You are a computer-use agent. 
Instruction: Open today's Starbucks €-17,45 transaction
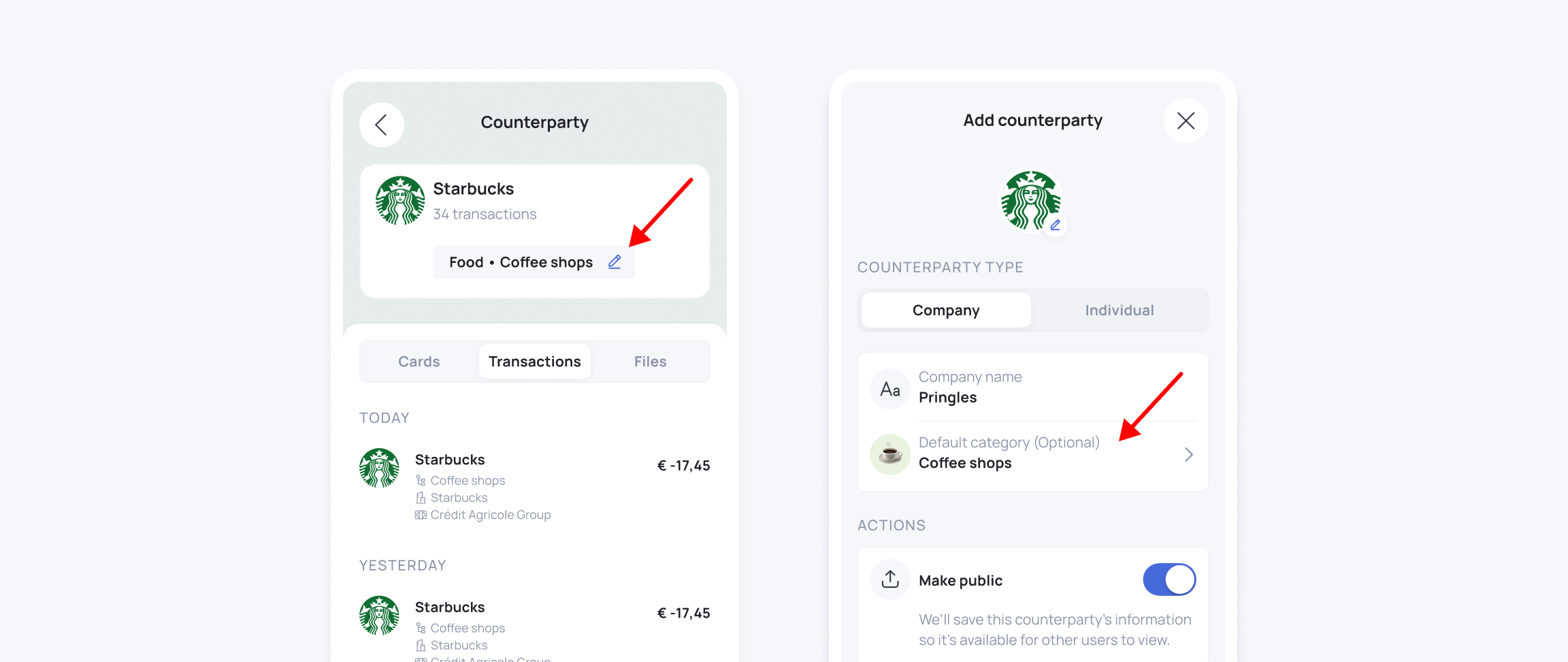click(535, 485)
